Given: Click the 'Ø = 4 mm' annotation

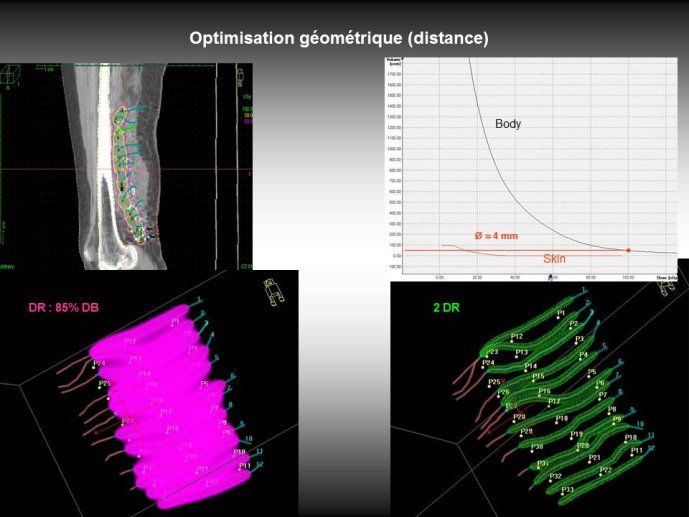Looking at the screenshot, I should point(496,236).
